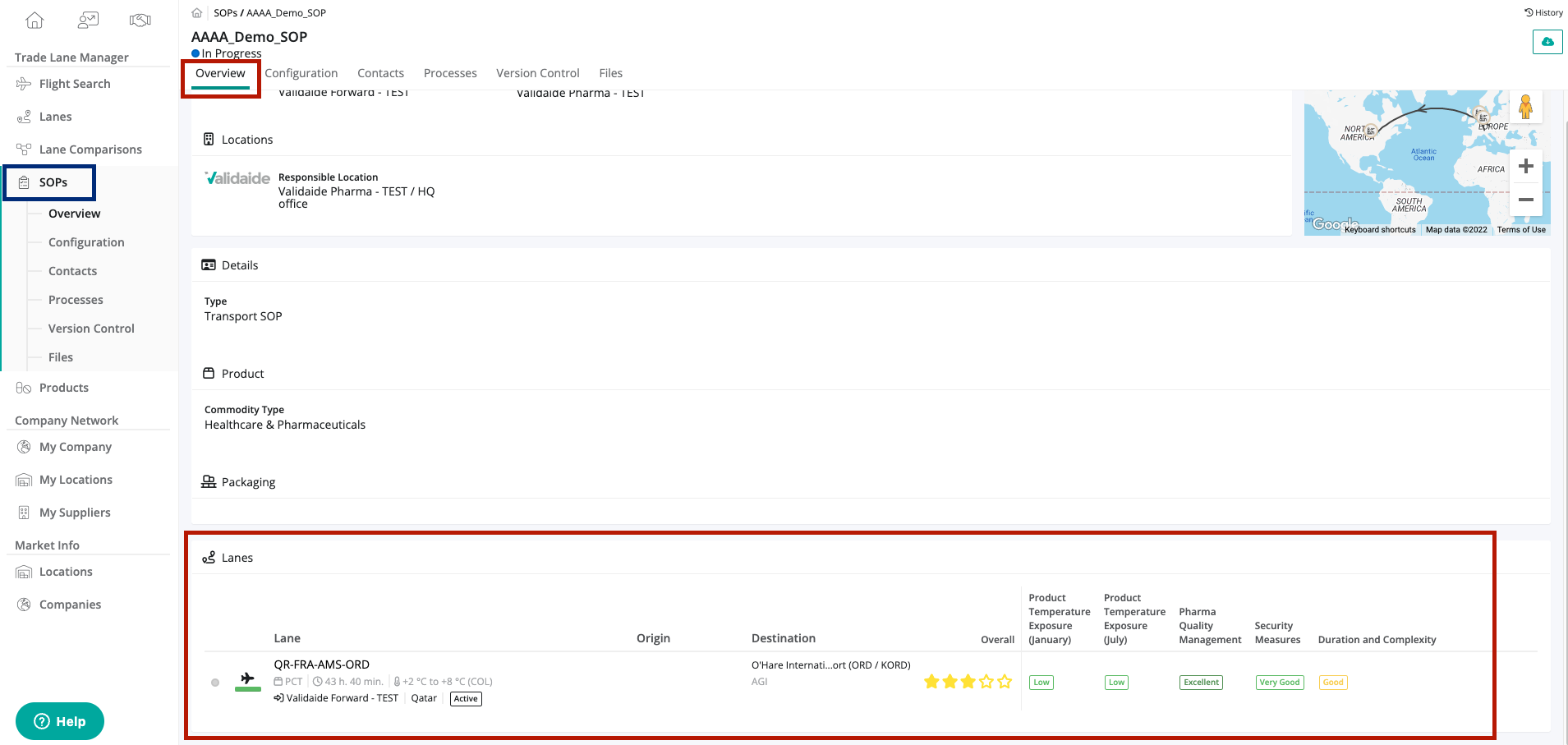This screenshot has width=1568, height=745.
Task: Switch to the Version Control tab
Action: [x=538, y=73]
